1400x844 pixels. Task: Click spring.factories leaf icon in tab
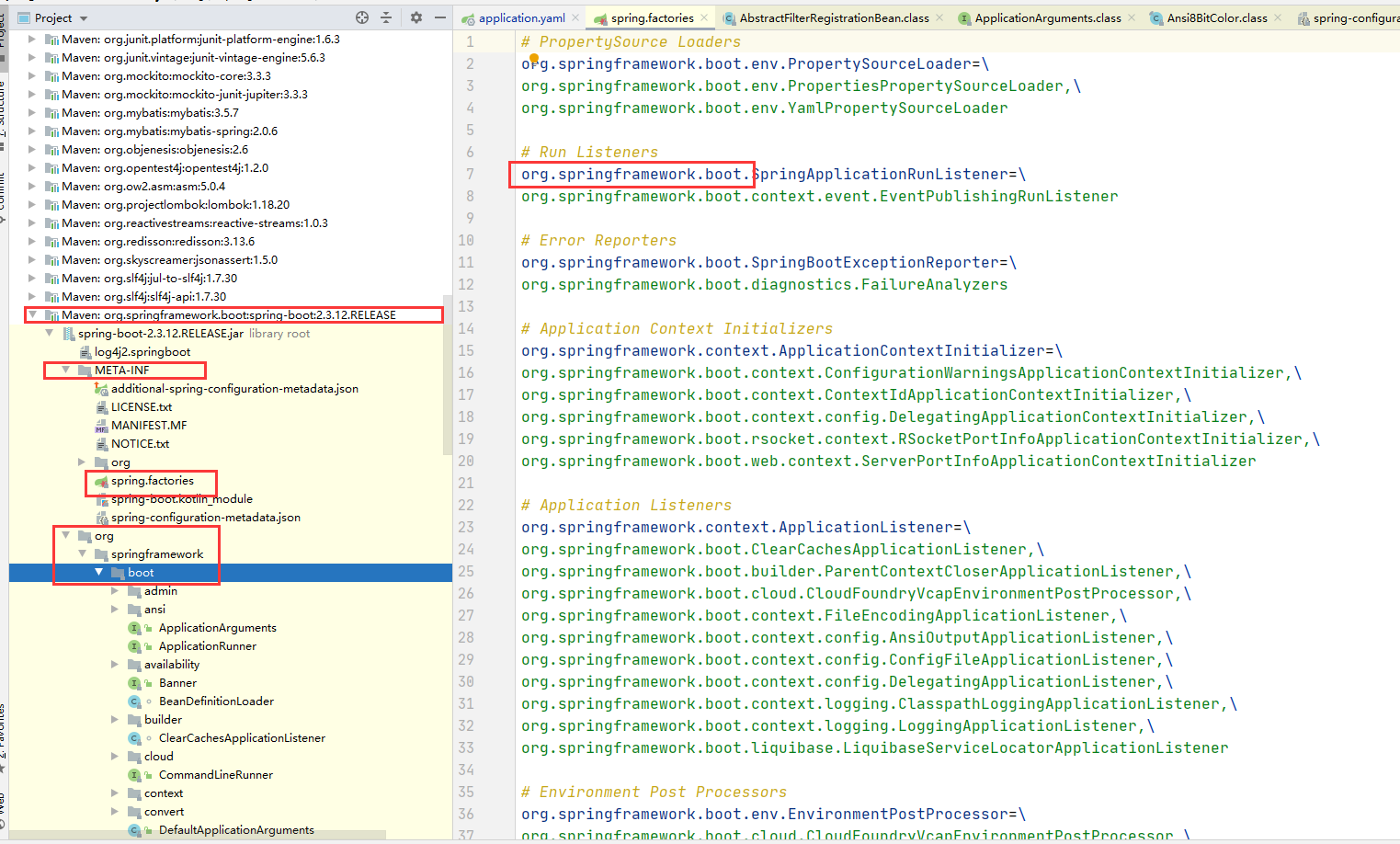[600, 18]
